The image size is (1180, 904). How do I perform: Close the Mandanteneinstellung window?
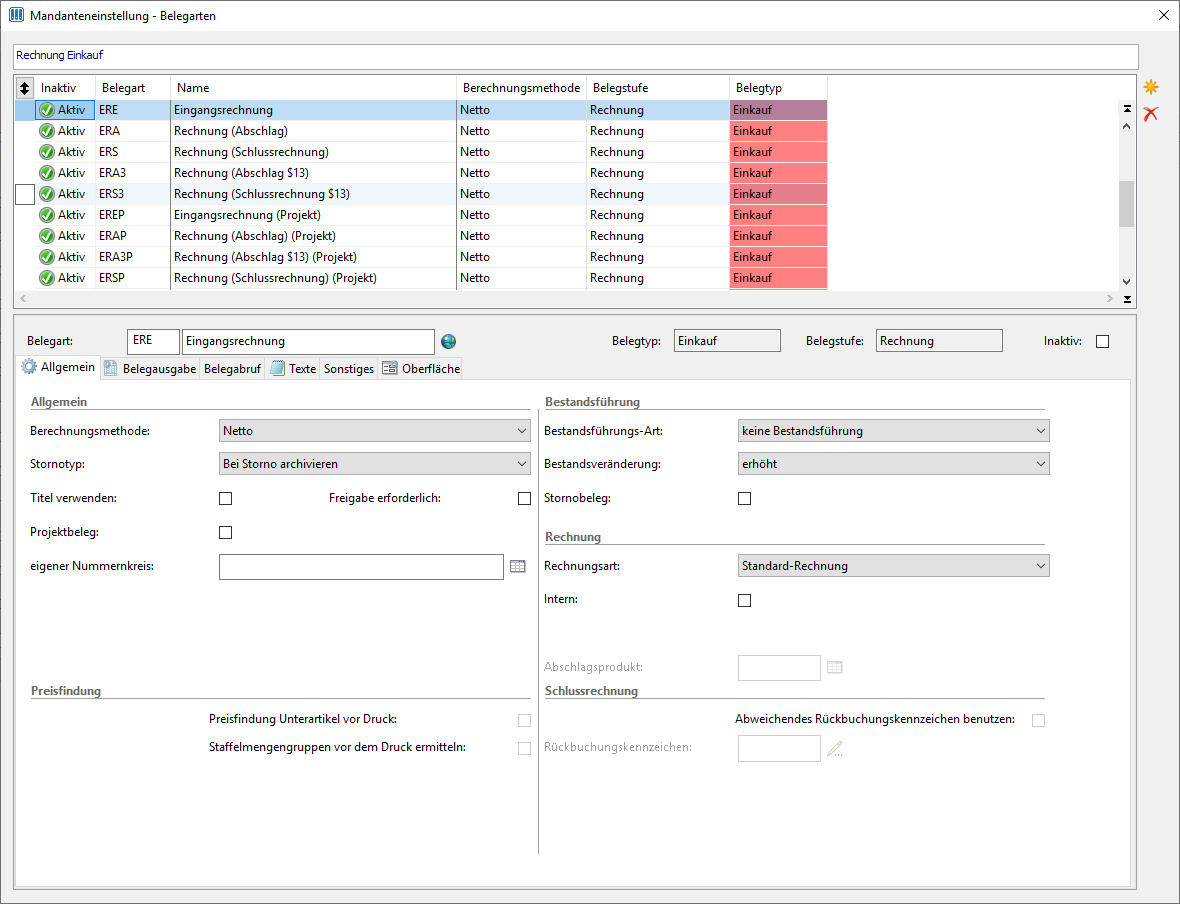[x=1163, y=15]
